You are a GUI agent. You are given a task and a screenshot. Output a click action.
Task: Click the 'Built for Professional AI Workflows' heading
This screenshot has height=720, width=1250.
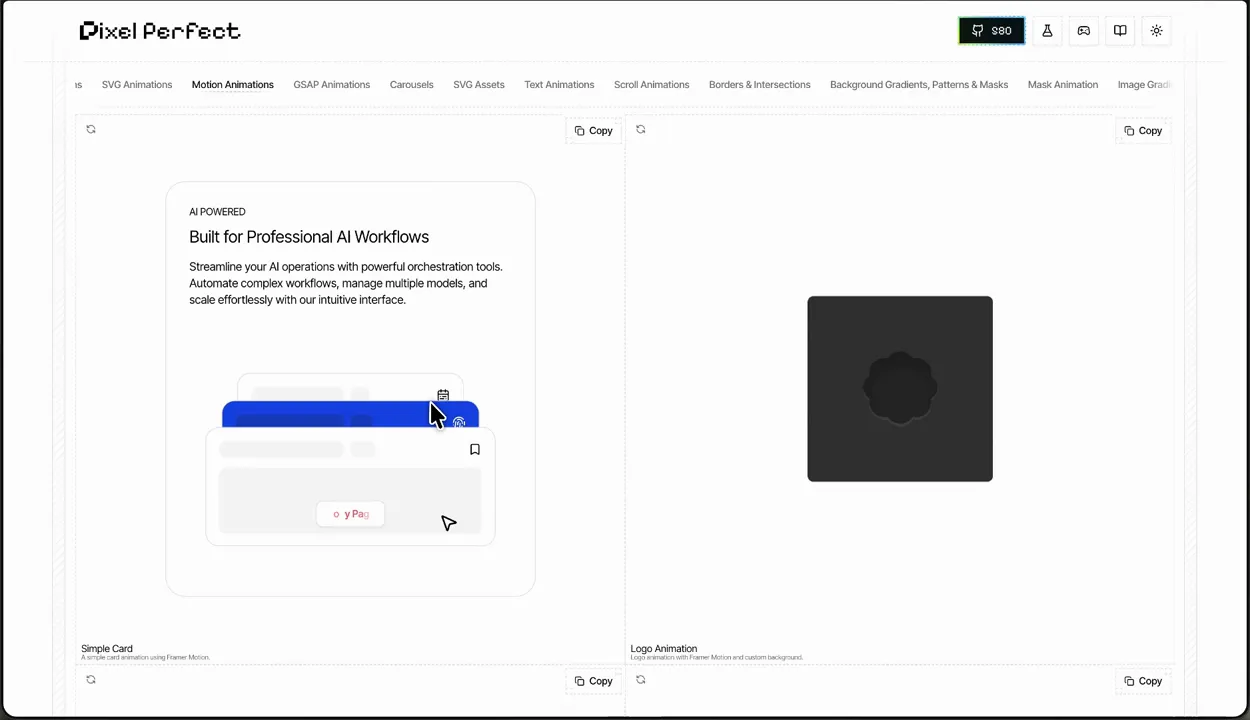[x=309, y=237]
